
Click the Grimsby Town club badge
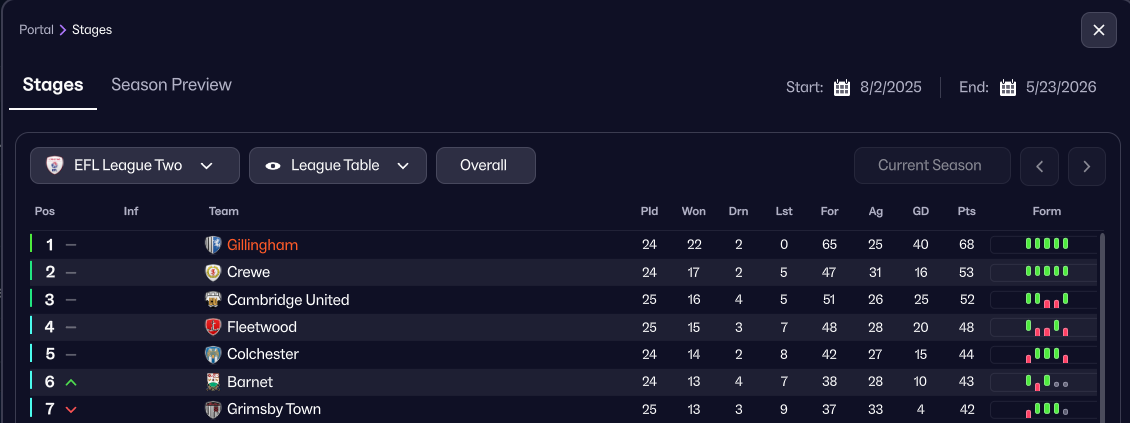coord(212,409)
